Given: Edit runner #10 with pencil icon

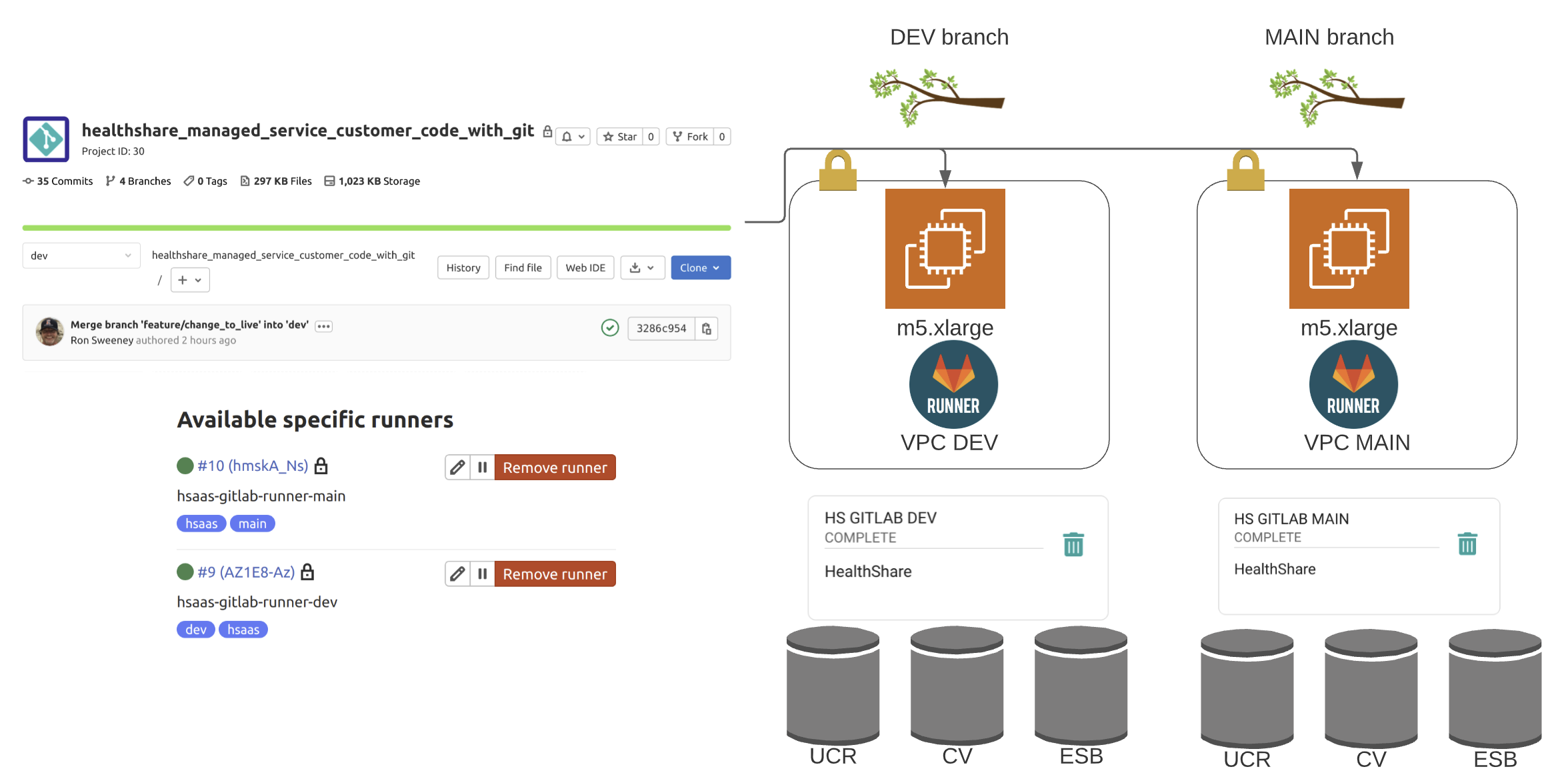Looking at the screenshot, I should pyautogui.click(x=457, y=468).
